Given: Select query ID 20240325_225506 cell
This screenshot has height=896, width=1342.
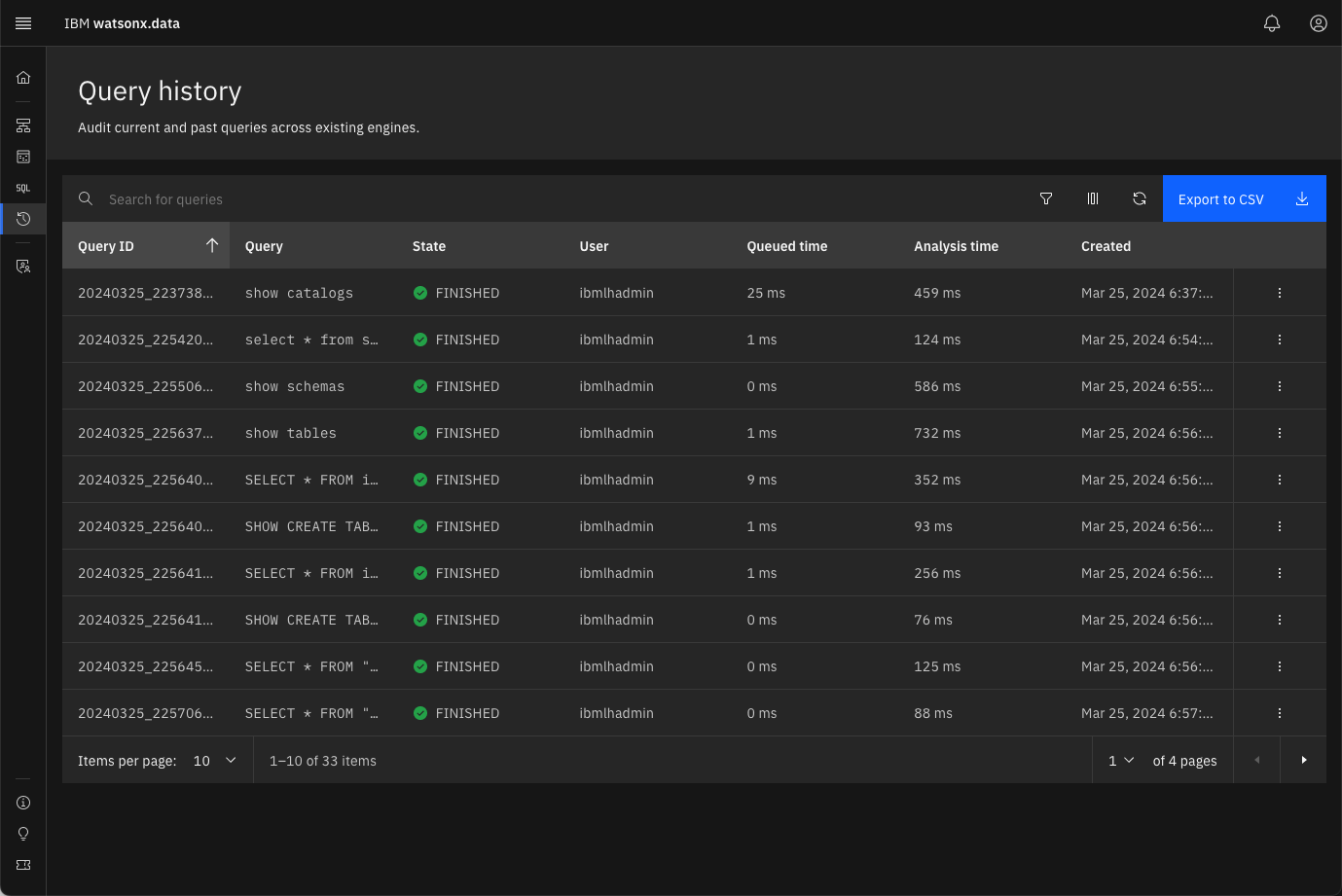Looking at the screenshot, I should click(145, 386).
